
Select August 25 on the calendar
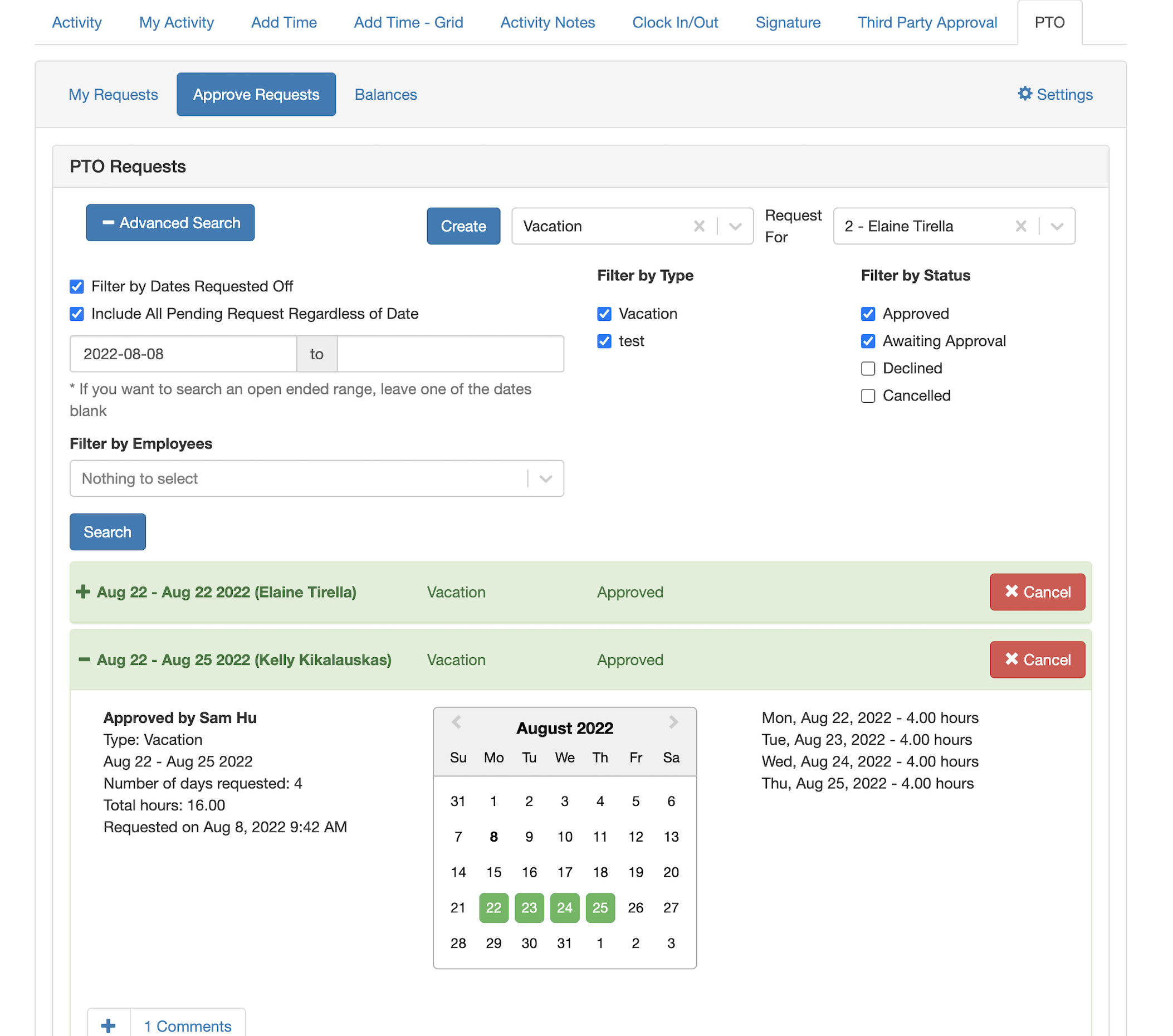[600, 907]
